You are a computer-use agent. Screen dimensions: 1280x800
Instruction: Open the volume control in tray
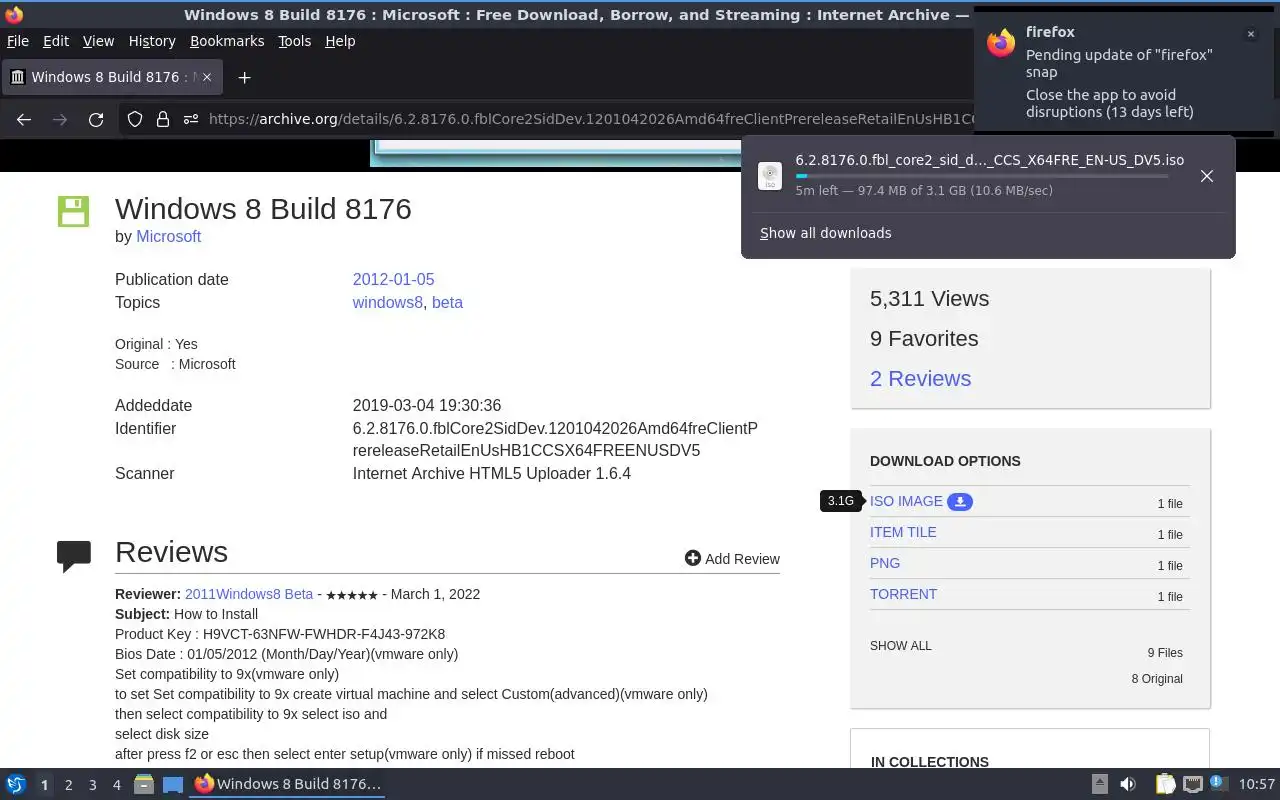tap(1128, 784)
